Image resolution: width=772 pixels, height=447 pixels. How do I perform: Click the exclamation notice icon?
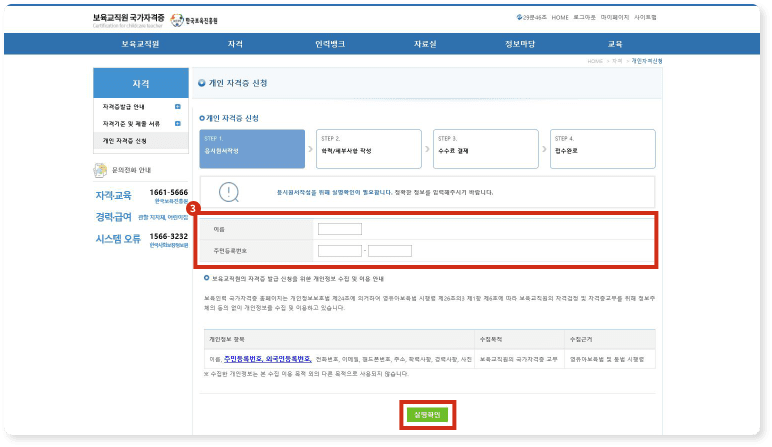click(228, 192)
